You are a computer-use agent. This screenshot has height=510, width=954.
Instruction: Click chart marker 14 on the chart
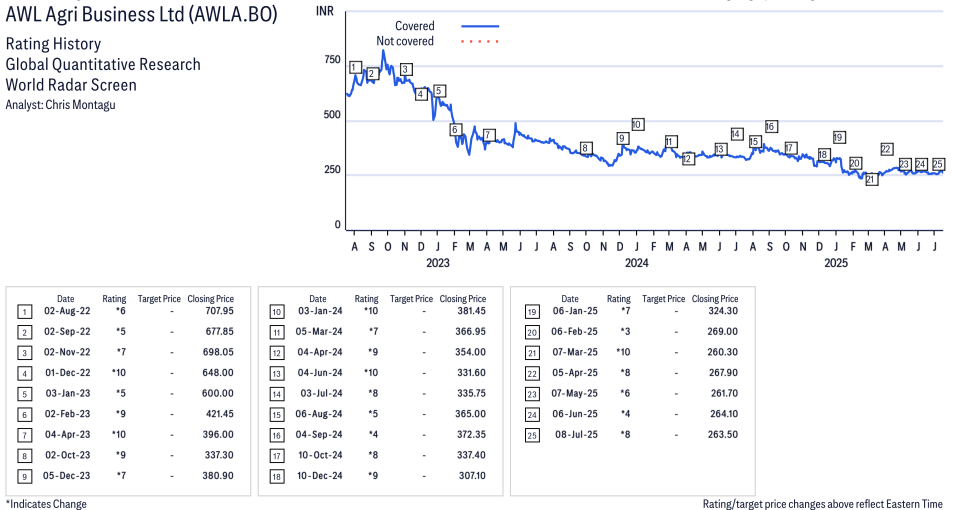click(x=737, y=134)
